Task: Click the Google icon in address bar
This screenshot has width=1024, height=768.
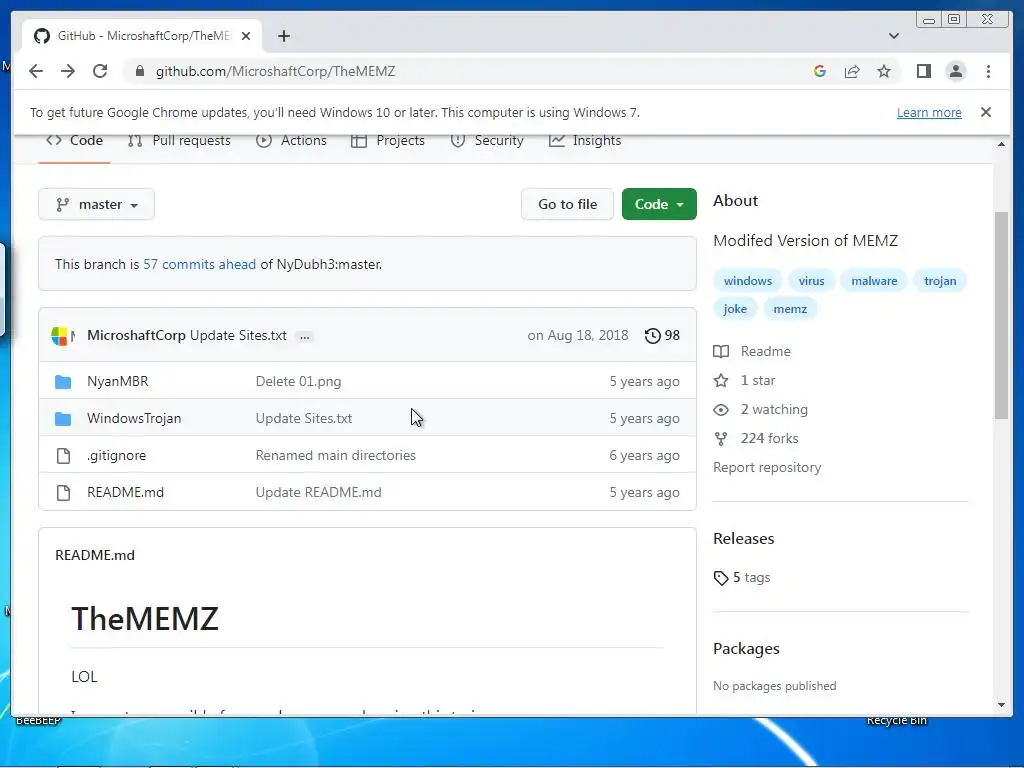Action: click(820, 71)
